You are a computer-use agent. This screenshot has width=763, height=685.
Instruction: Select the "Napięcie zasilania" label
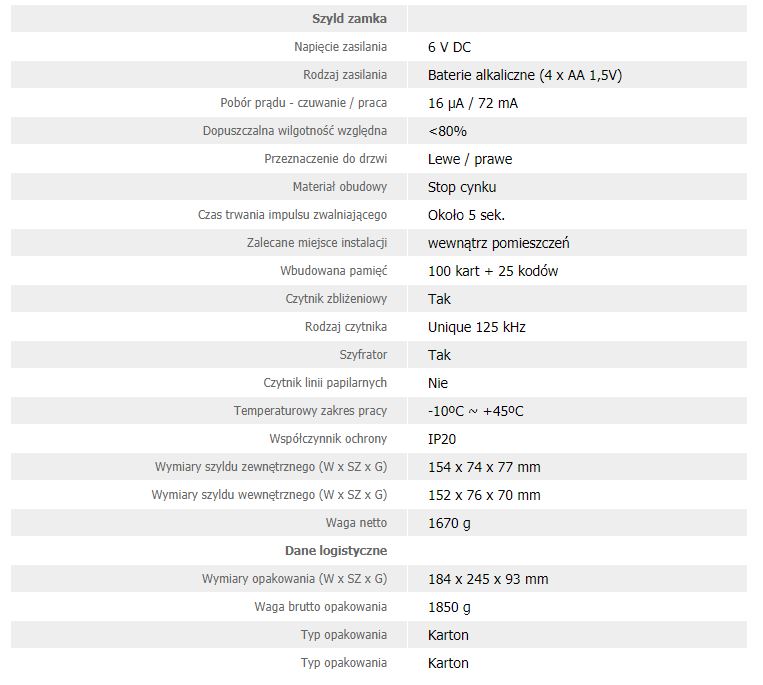click(x=340, y=47)
